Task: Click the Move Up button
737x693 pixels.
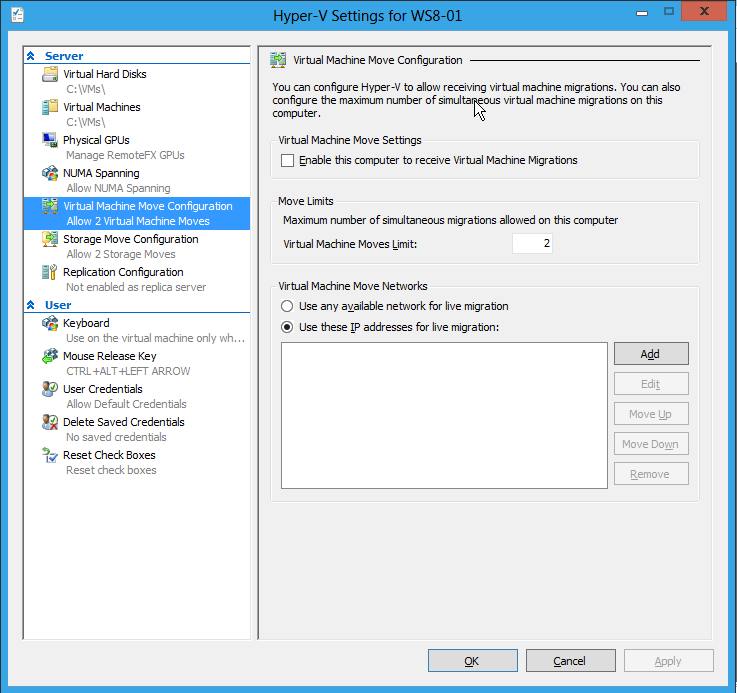Action: [651, 414]
